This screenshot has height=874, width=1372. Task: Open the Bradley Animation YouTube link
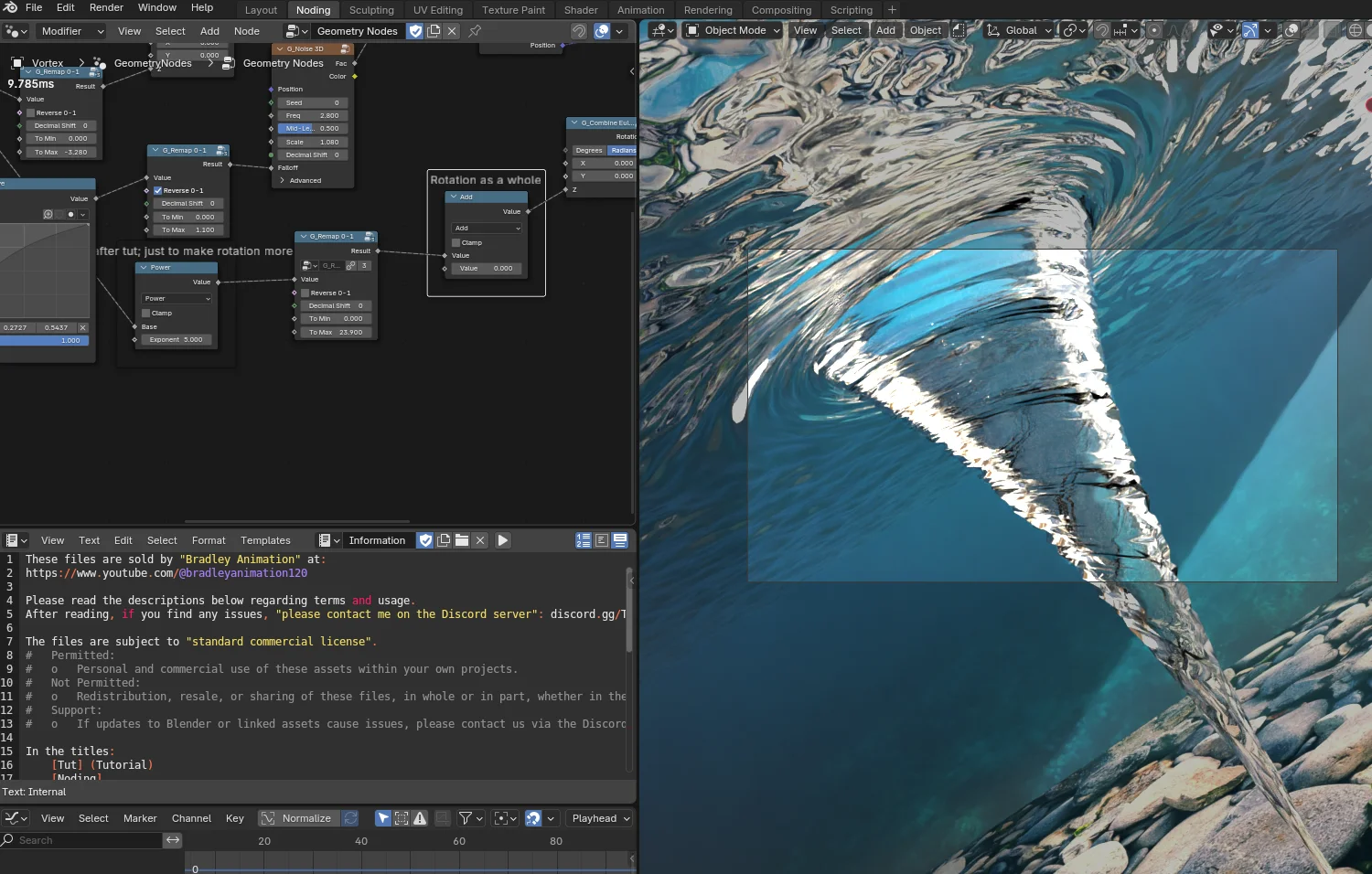[166, 573]
